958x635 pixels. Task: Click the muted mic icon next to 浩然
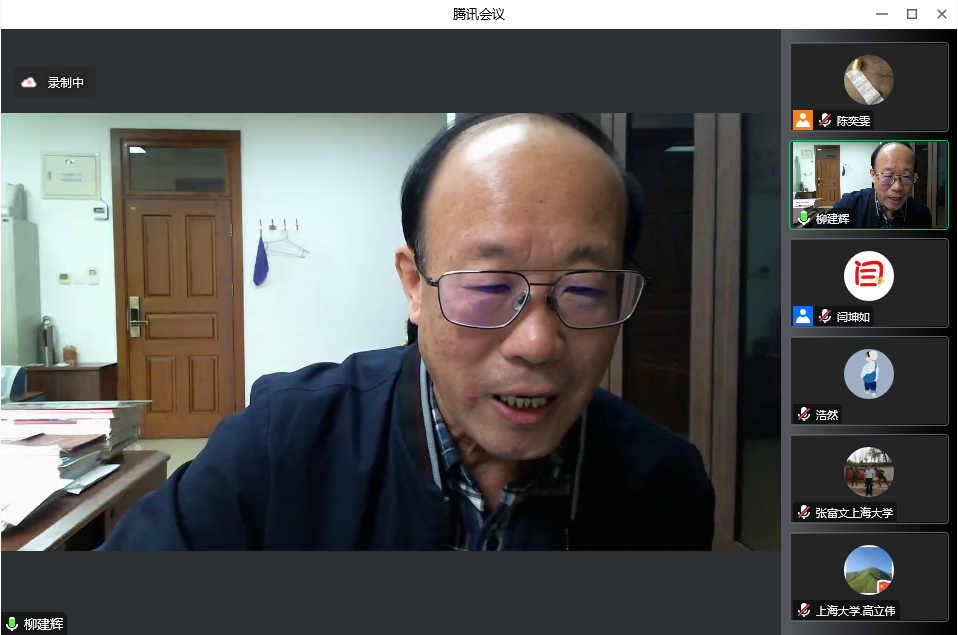pyautogui.click(x=804, y=414)
